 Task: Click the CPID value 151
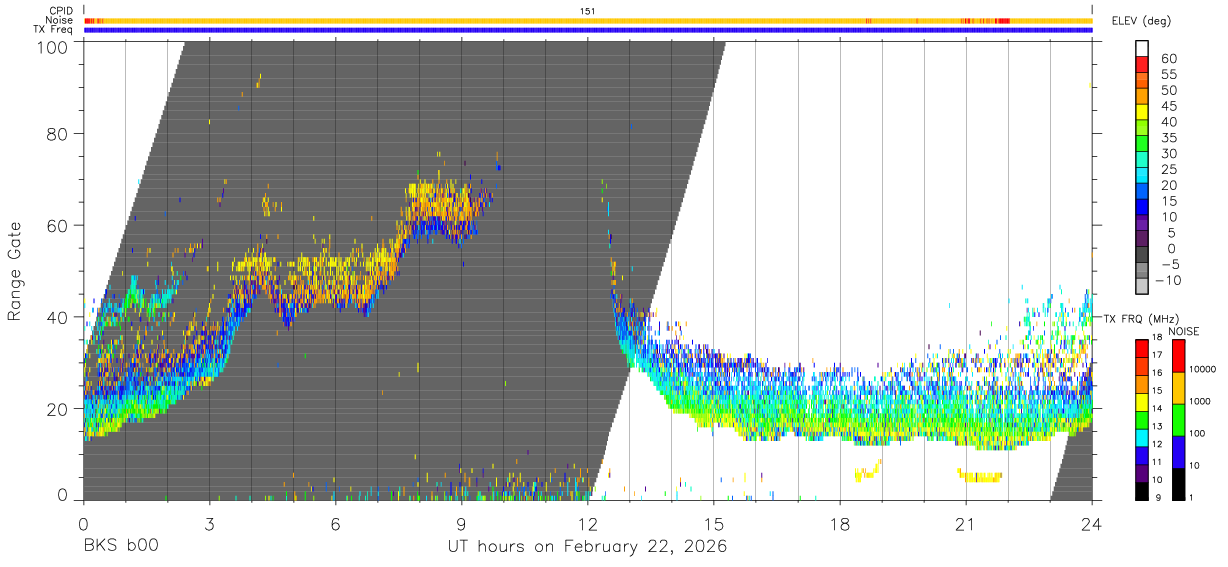(x=588, y=11)
